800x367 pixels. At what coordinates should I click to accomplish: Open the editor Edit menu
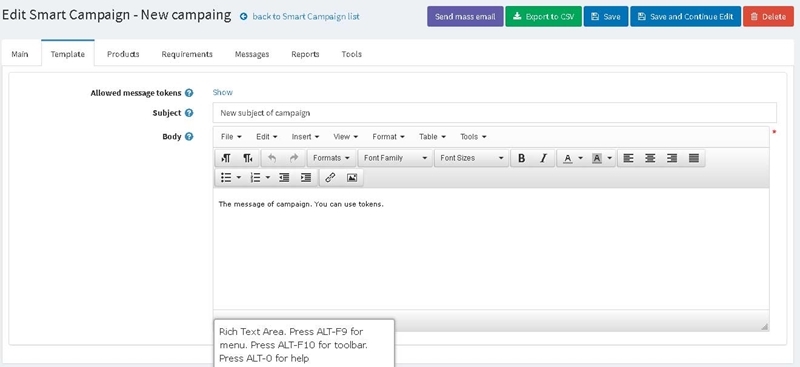pos(267,137)
